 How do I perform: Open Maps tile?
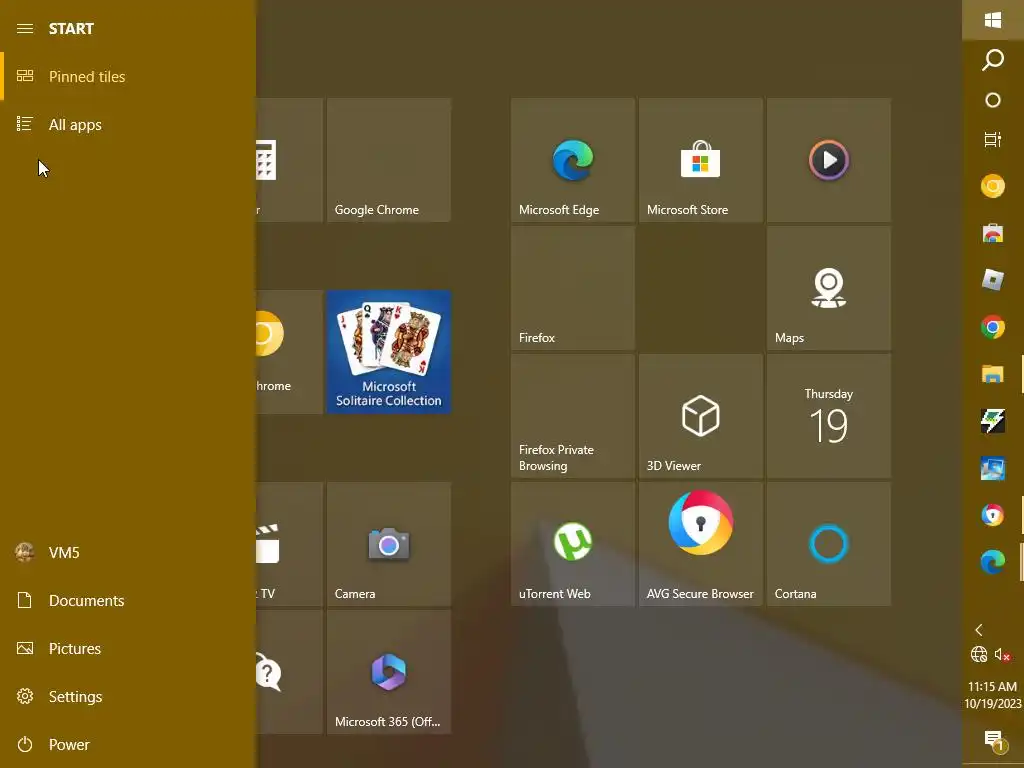829,288
